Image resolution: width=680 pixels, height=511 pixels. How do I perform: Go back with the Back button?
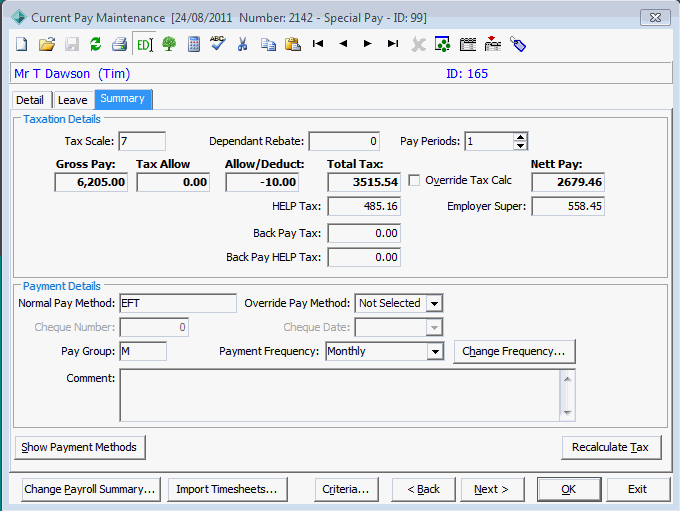tap(423, 489)
